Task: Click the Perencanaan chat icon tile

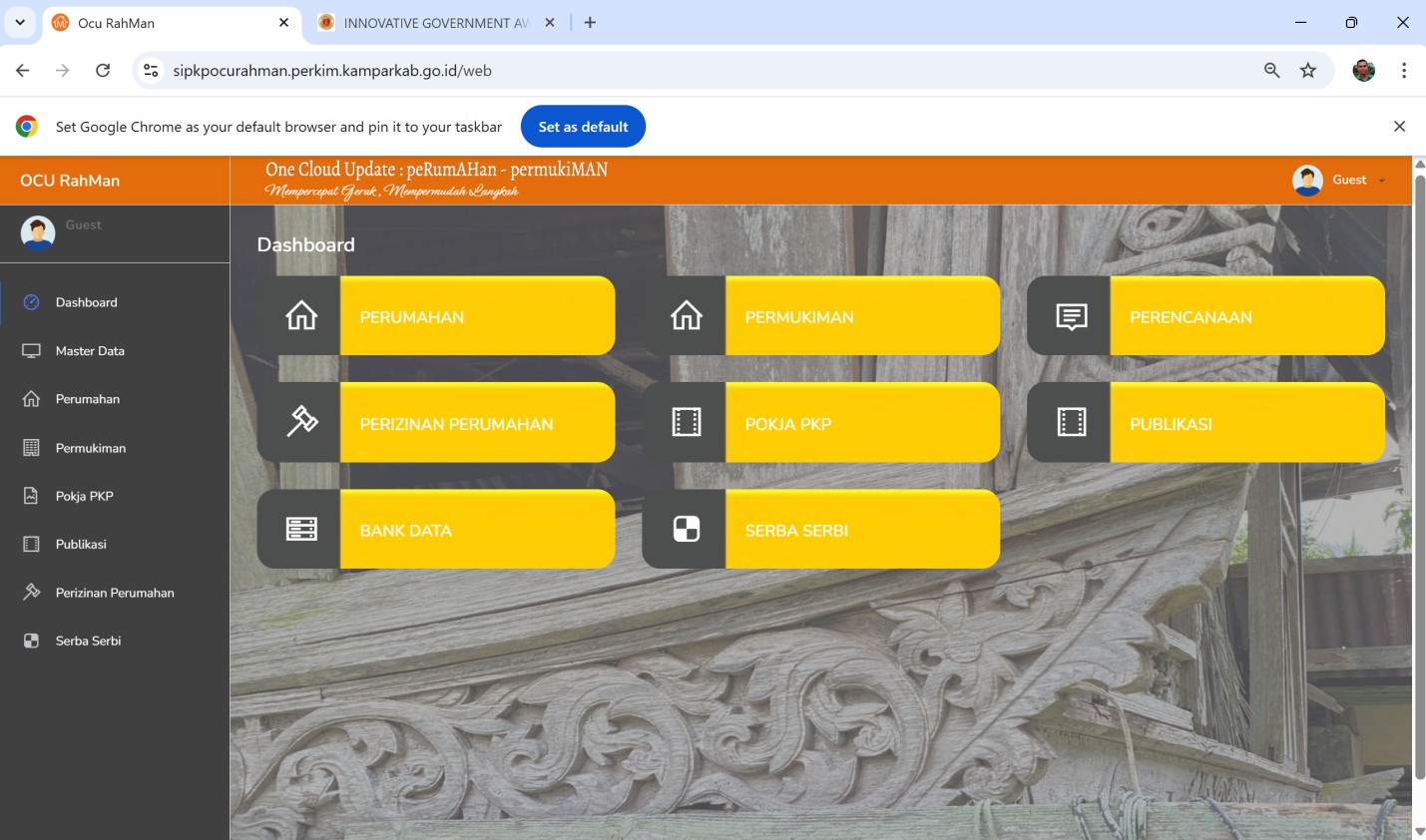Action: (x=1071, y=316)
